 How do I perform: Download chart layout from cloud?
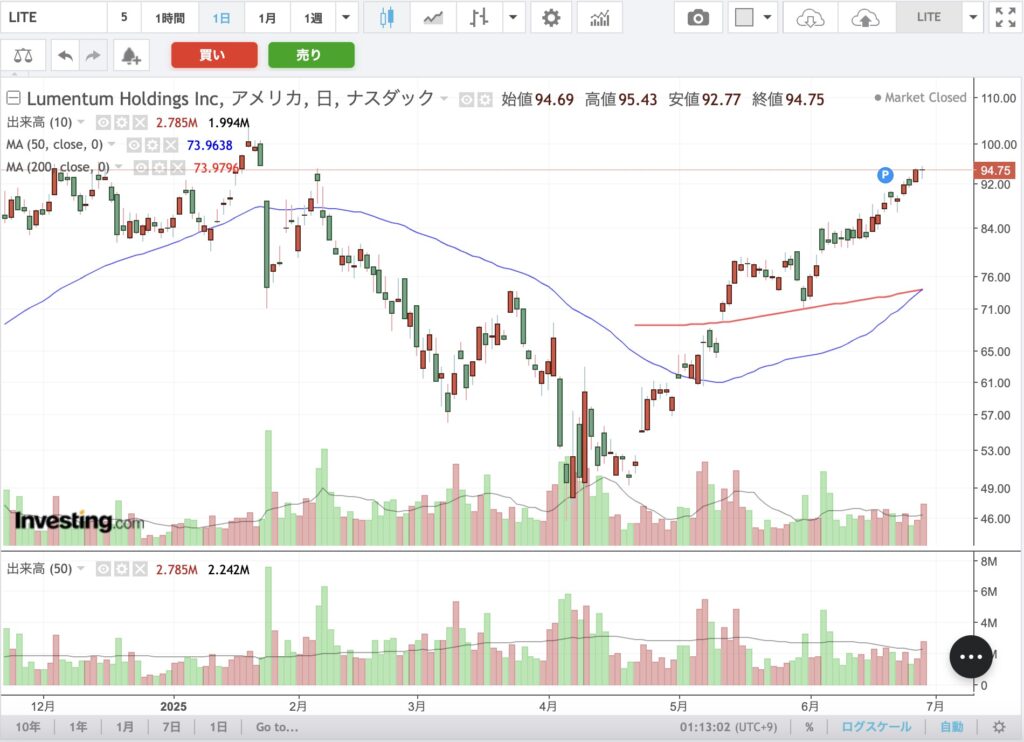tap(810, 18)
